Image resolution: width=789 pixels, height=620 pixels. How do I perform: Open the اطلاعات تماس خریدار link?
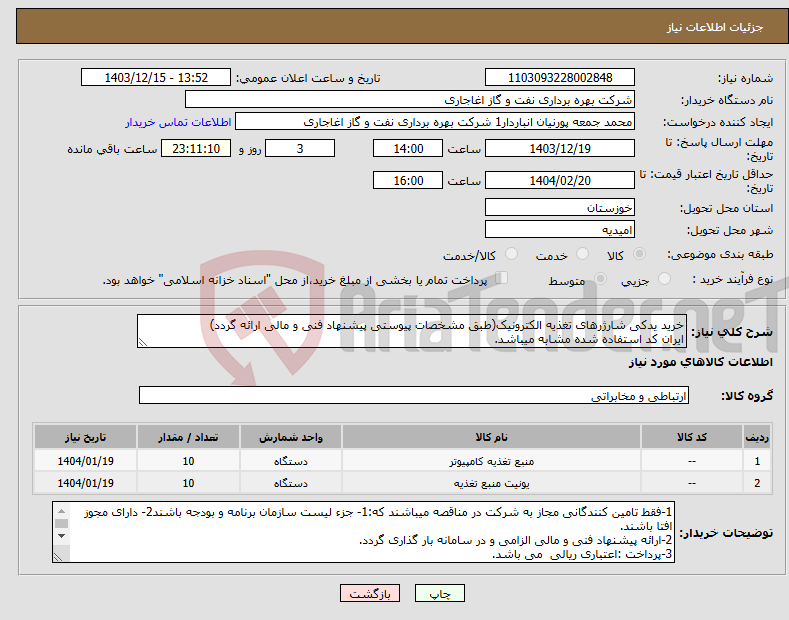[x=178, y=122]
